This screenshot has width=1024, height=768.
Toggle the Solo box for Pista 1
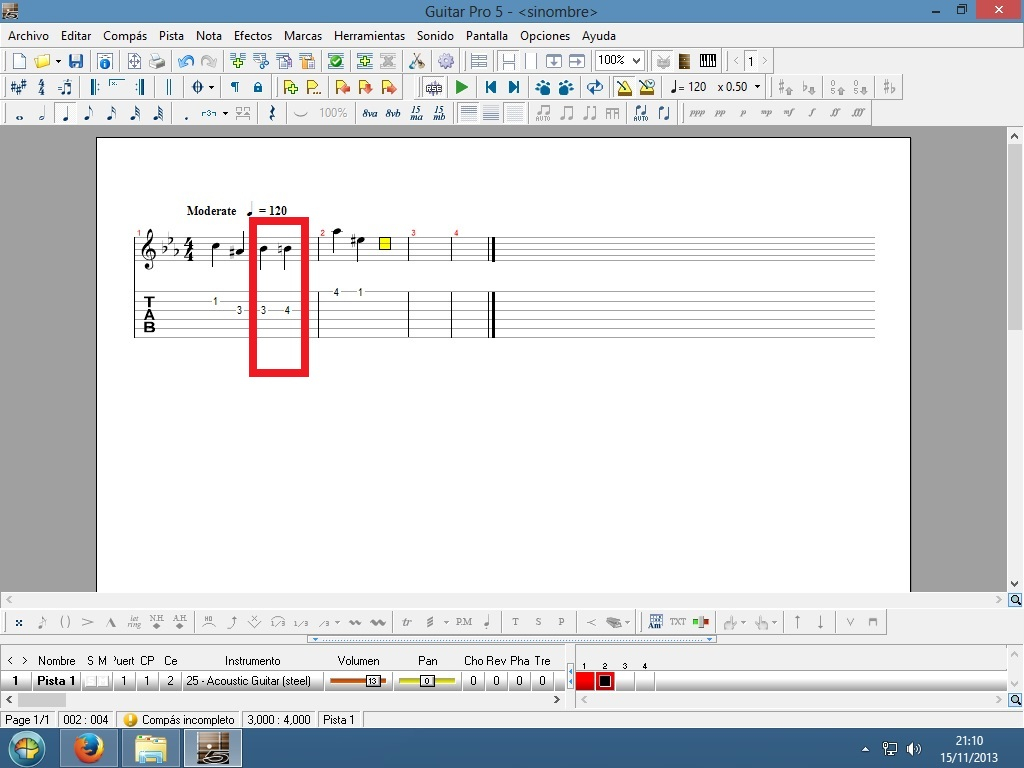(x=90, y=681)
